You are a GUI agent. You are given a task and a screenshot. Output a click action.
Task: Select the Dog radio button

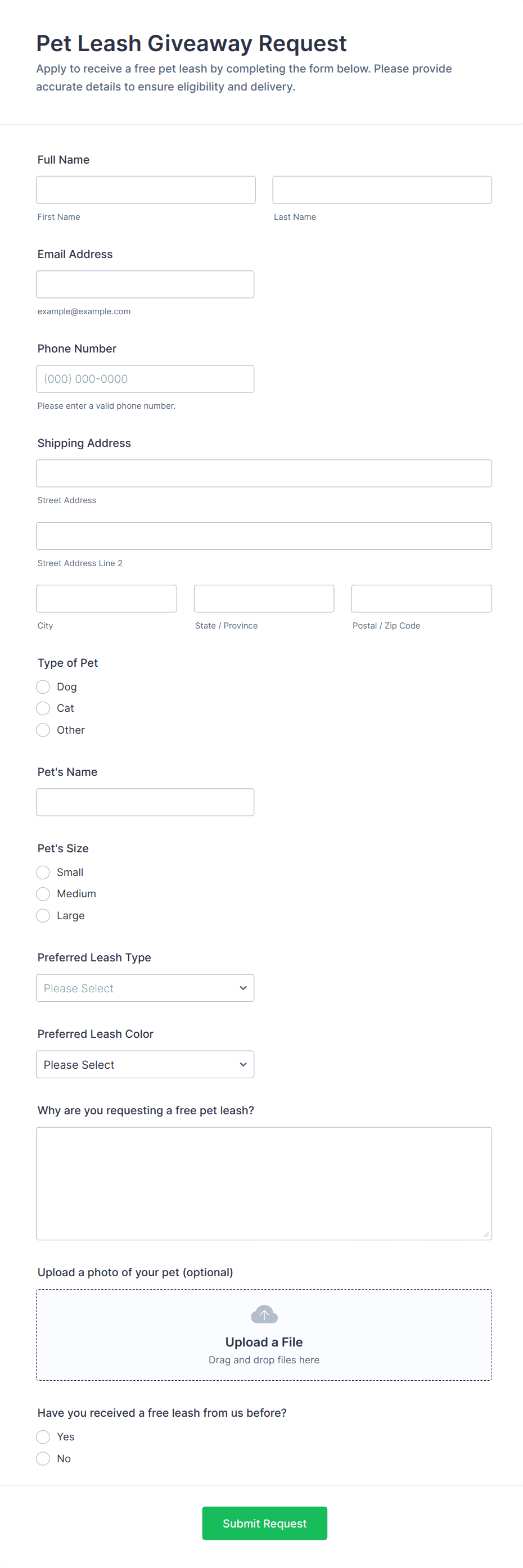(43, 686)
